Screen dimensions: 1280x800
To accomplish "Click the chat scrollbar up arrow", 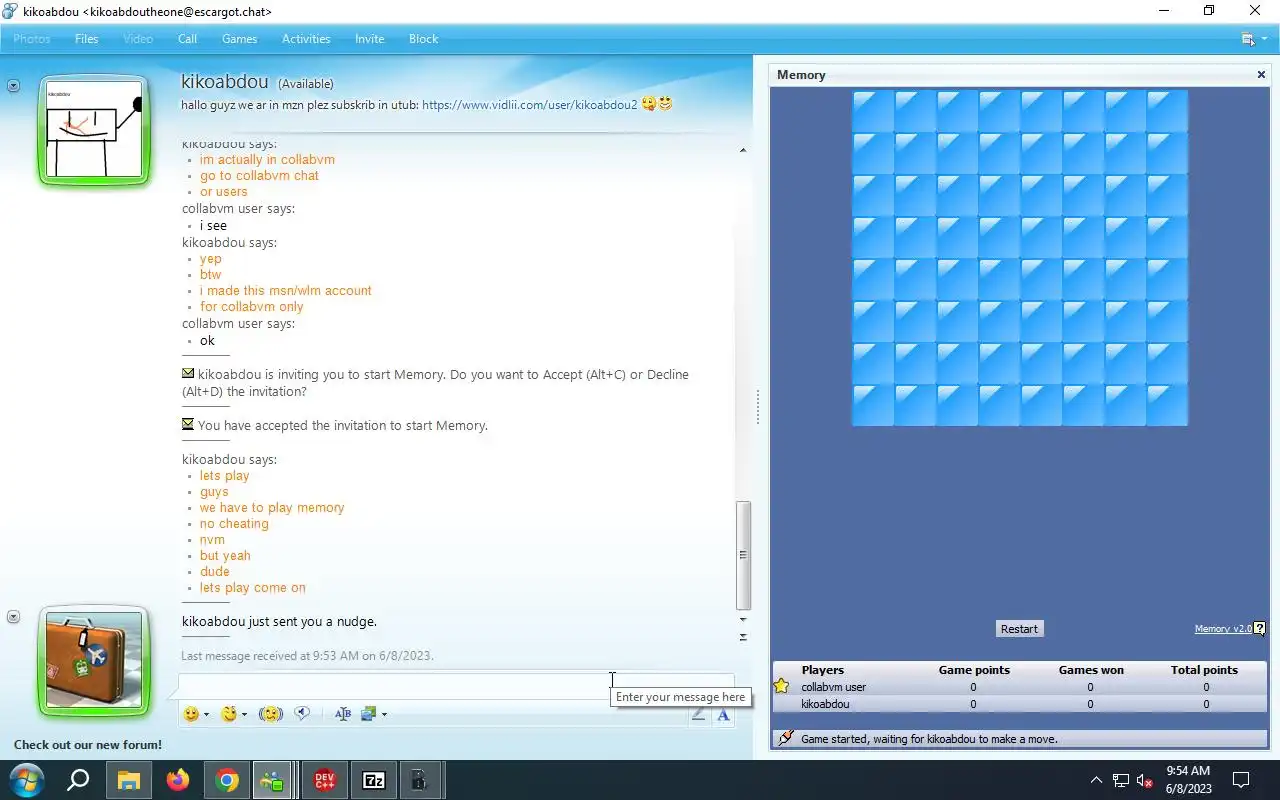I will (x=743, y=150).
